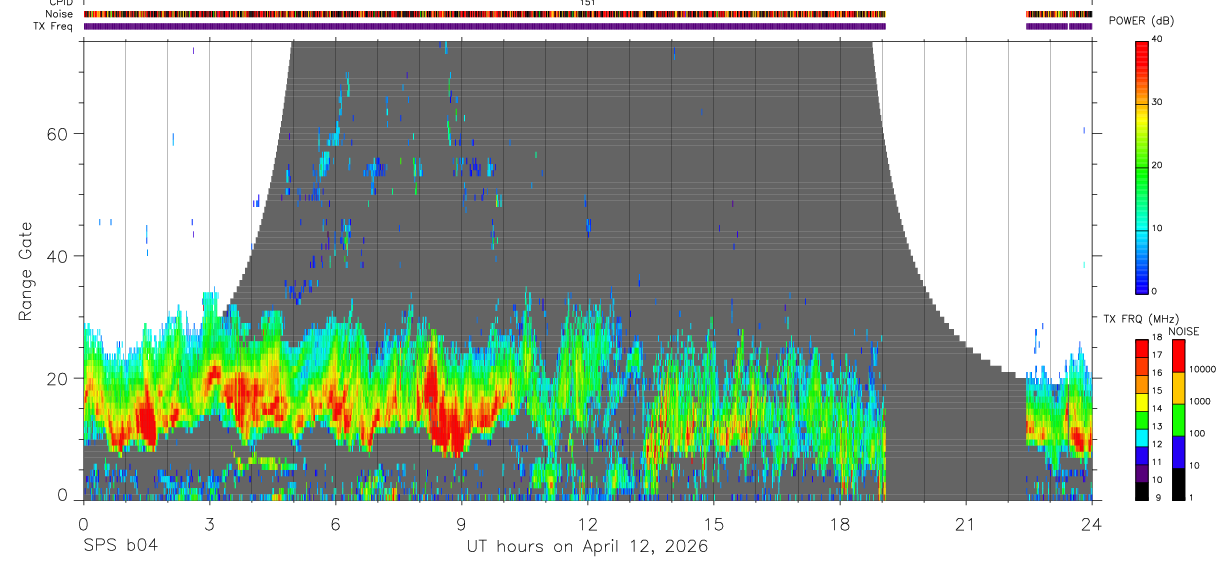1228x567 pixels.
Task: Click the NOISE color scale bar
Action: [x=1178, y=419]
